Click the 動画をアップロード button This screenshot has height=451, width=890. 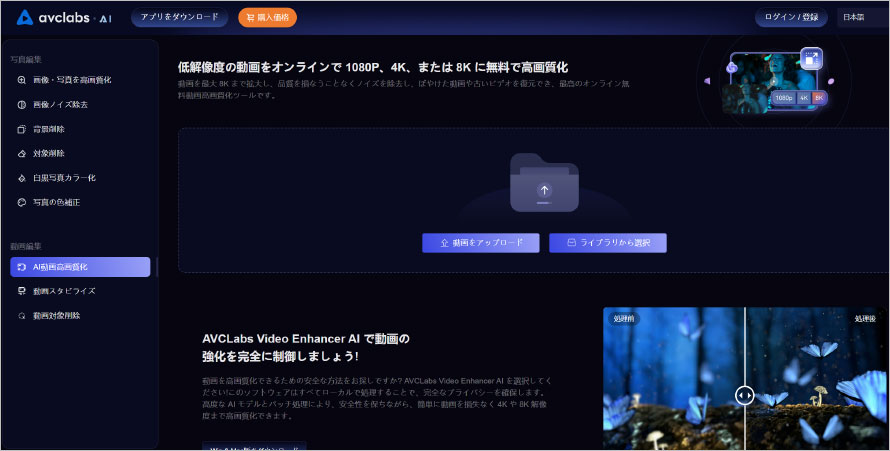[x=481, y=243]
